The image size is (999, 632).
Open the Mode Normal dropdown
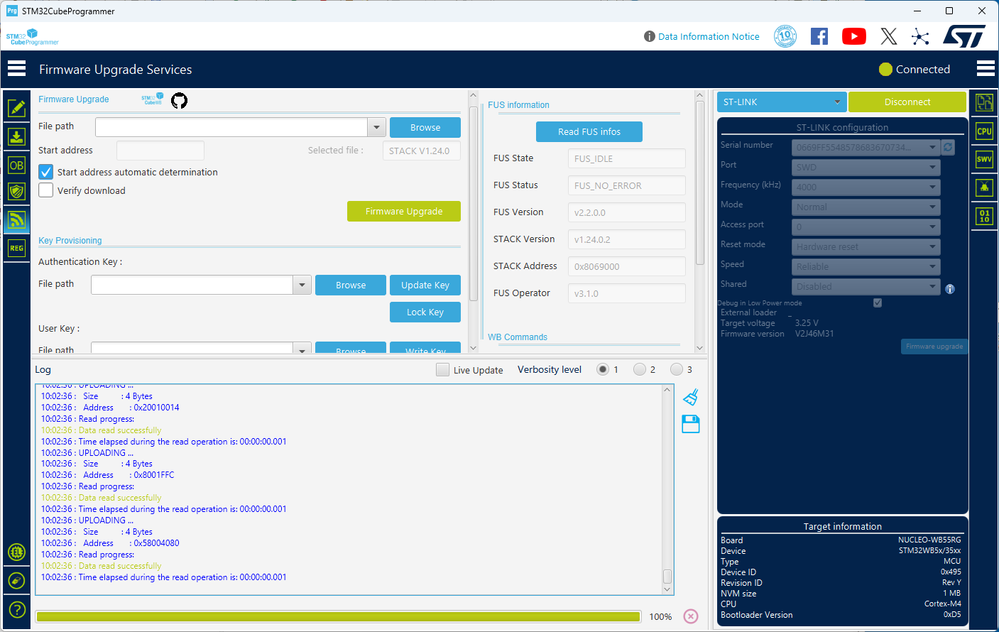pos(866,206)
